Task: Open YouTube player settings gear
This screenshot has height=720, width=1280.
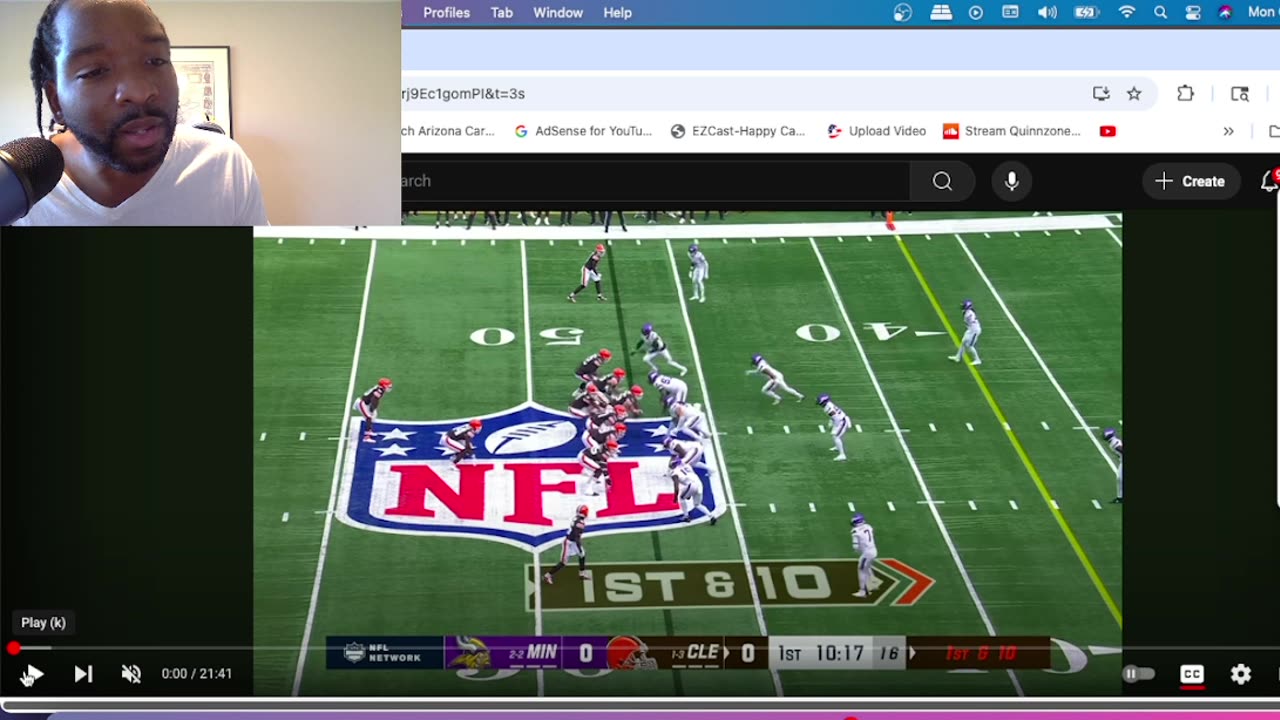Action: [1241, 674]
